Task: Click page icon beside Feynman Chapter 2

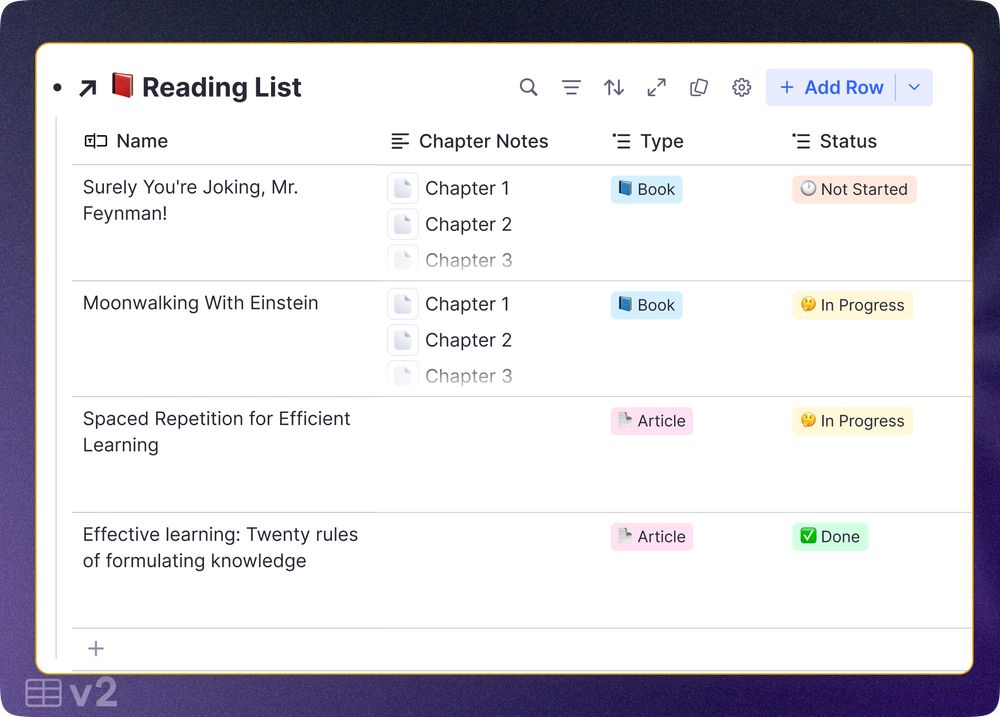Action: click(x=402, y=225)
